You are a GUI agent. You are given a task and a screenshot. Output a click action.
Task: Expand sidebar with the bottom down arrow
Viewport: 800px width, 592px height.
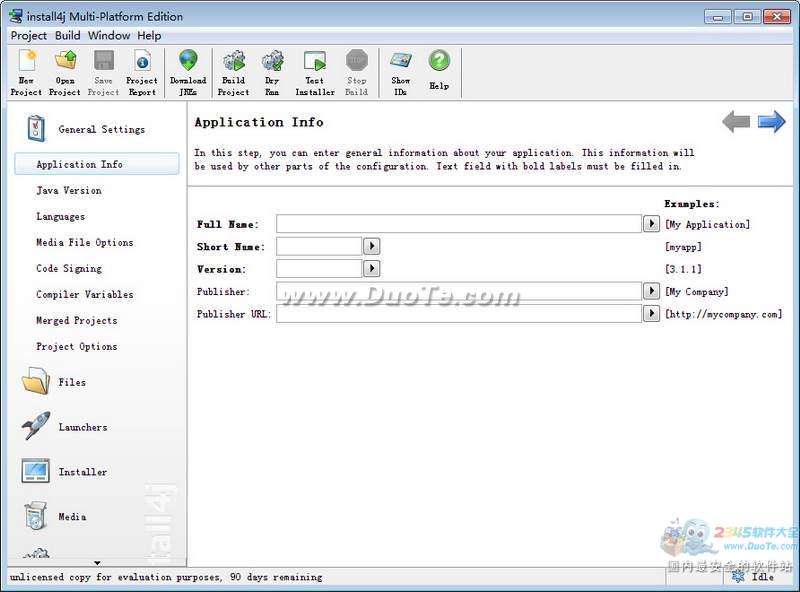[x=97, y=563]
